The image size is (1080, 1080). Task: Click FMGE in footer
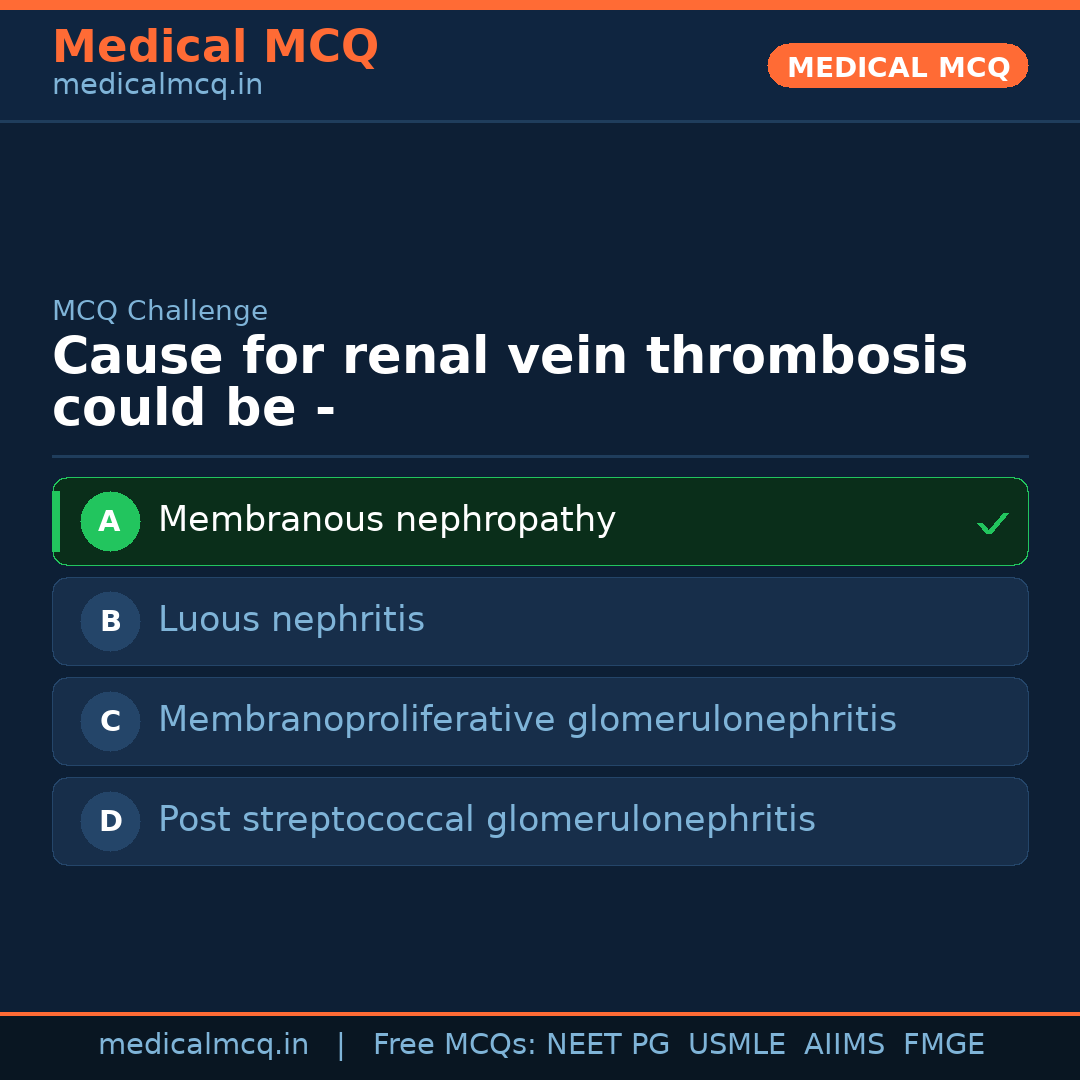click(x=943, y=1045)
